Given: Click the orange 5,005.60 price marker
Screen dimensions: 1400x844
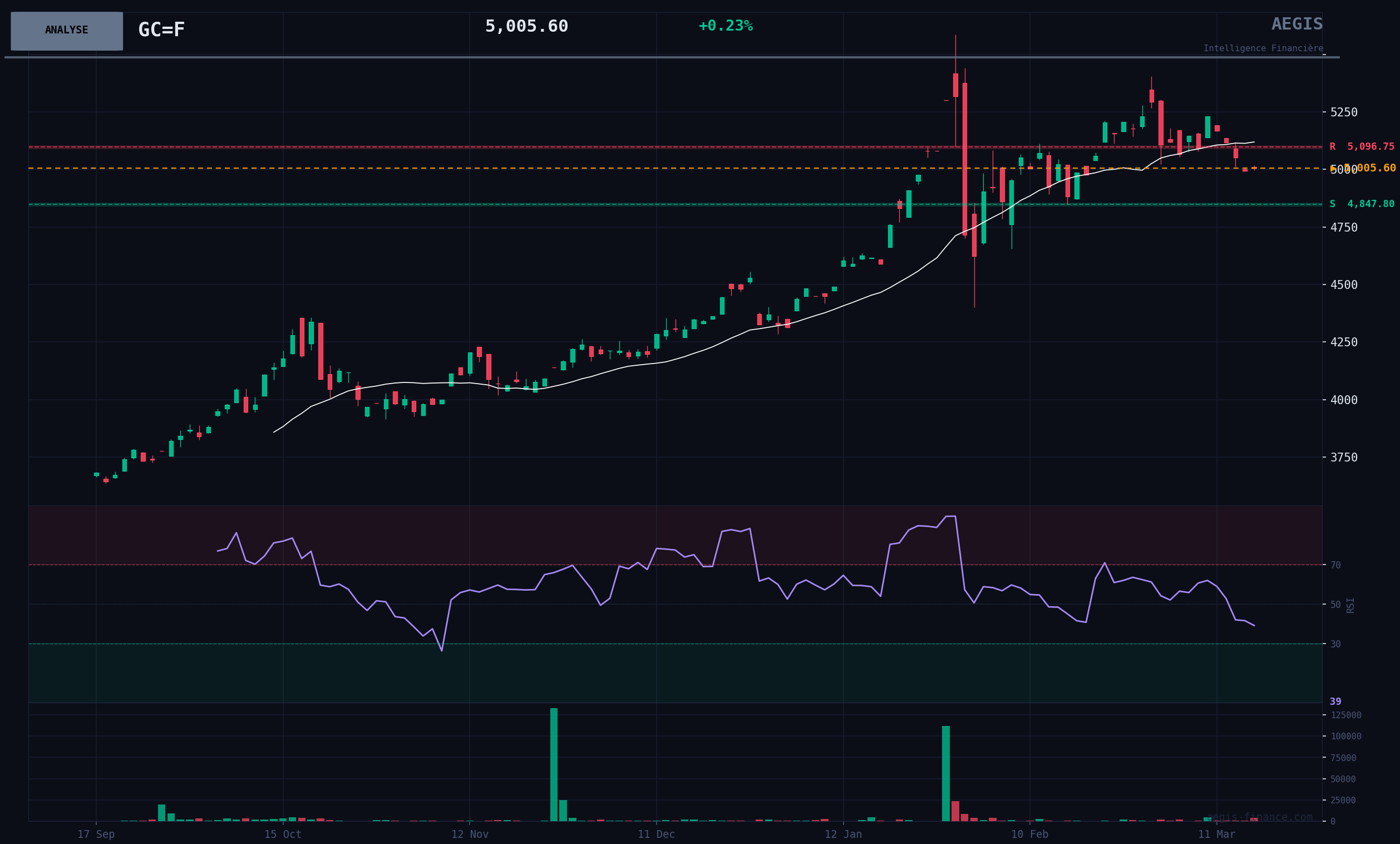Looking at the screenshot, I should [1374, 168].
